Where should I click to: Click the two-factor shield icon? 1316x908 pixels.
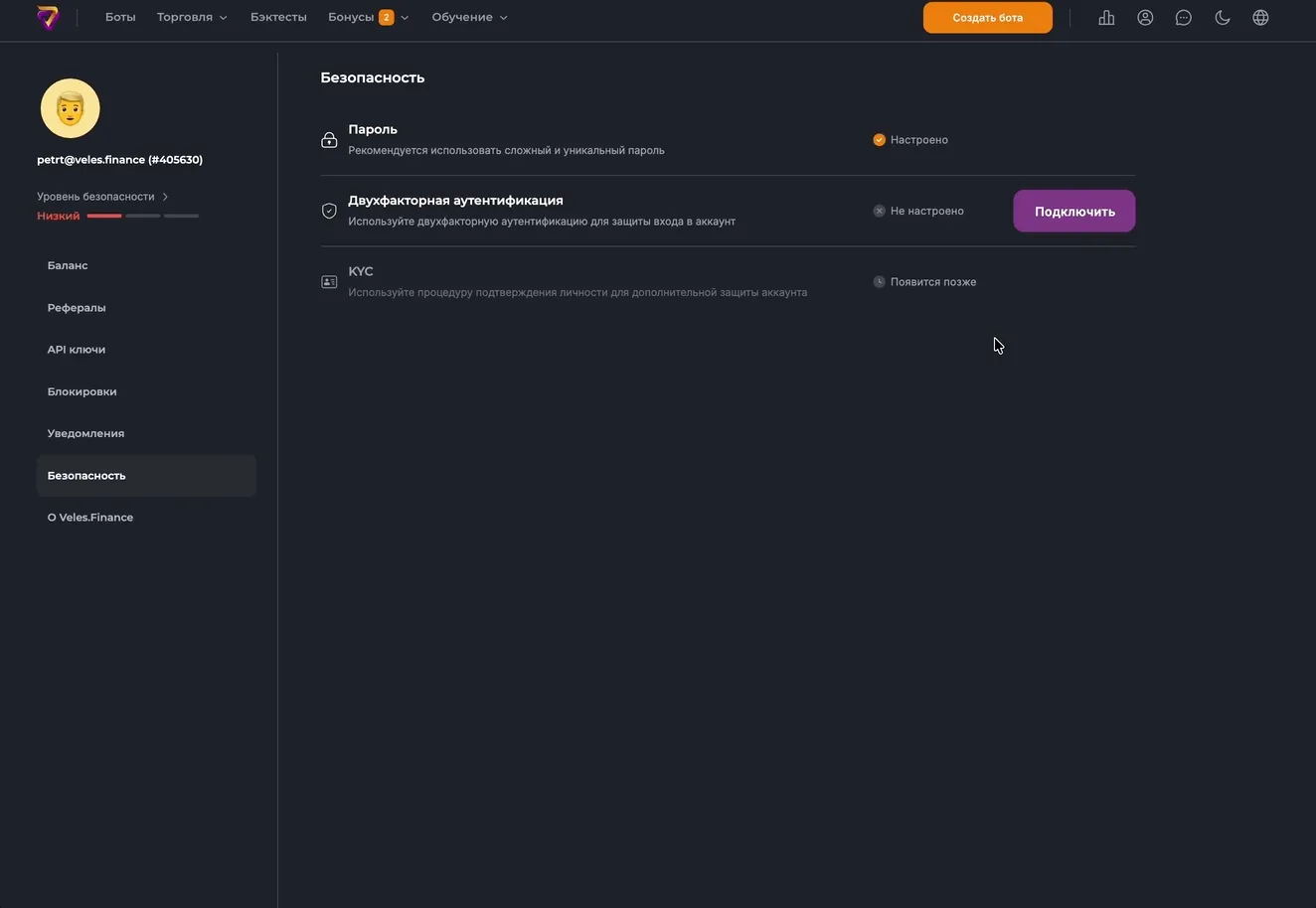(329, 211)
